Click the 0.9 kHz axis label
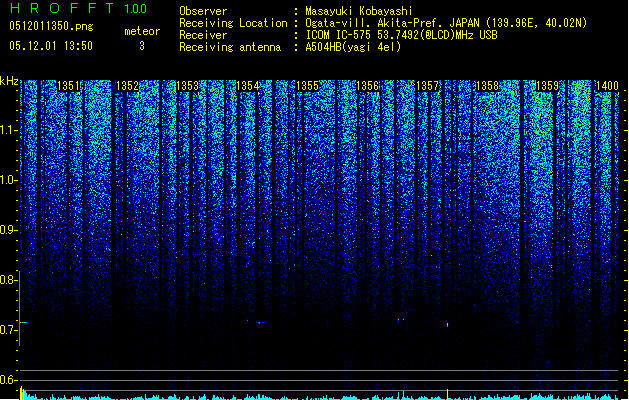Viewport: 629px width, 400px height. (x=8, y=230)
